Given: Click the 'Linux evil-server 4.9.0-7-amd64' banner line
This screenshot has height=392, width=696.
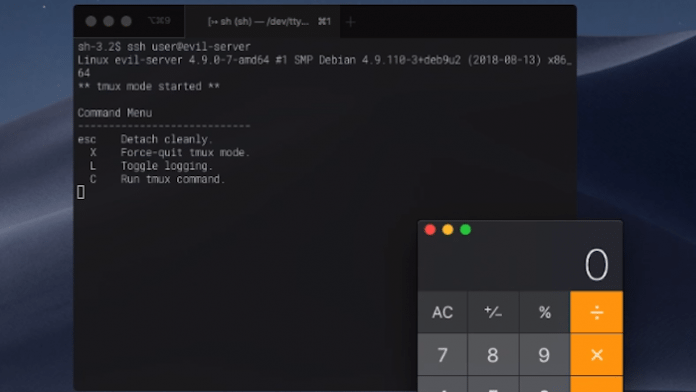Looking at the screenshot, I should point(324,66).
